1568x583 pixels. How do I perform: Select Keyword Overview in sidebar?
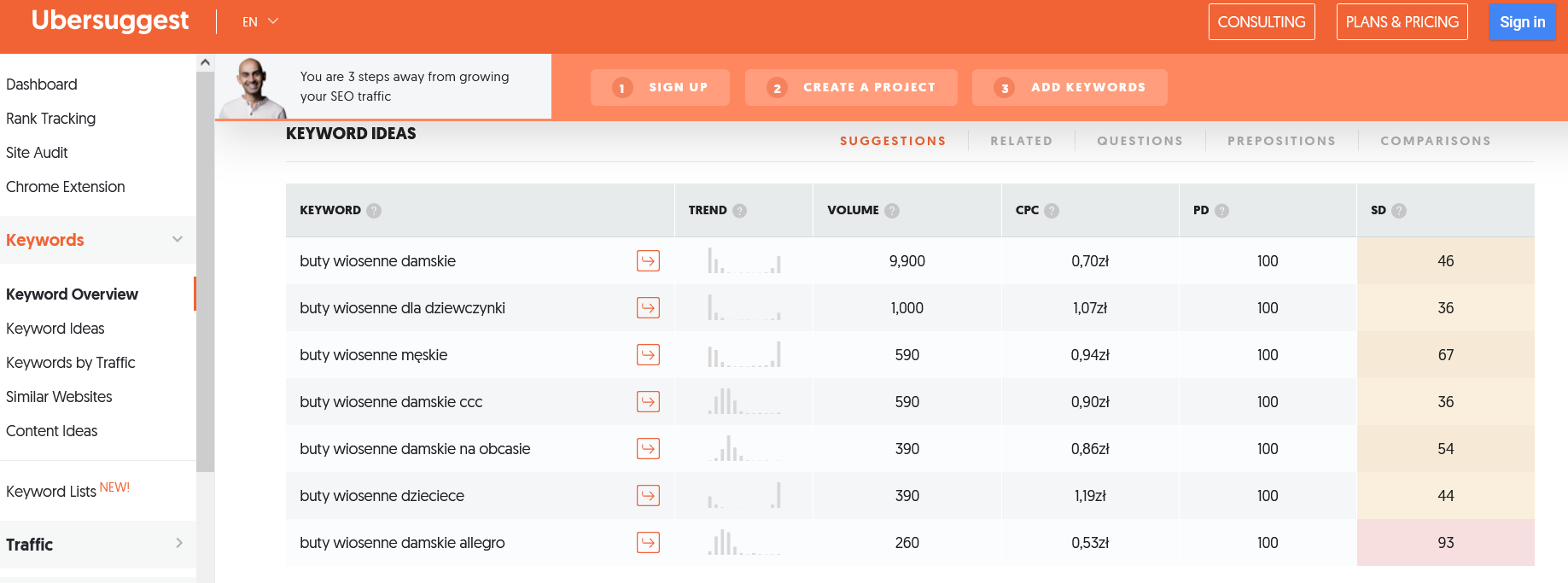[x=72, y=294]
